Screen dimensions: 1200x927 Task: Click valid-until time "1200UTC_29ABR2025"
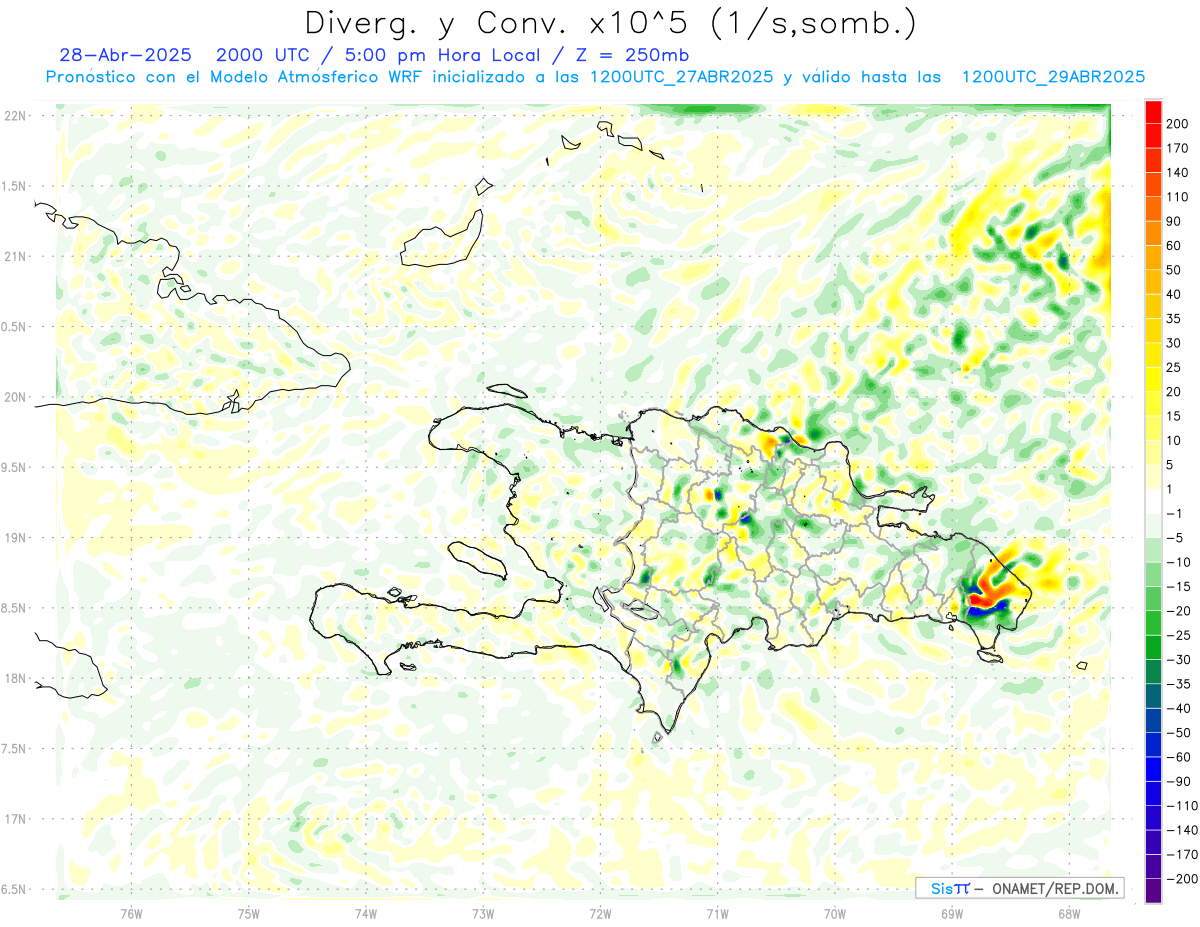click(x=1052, y=77)
